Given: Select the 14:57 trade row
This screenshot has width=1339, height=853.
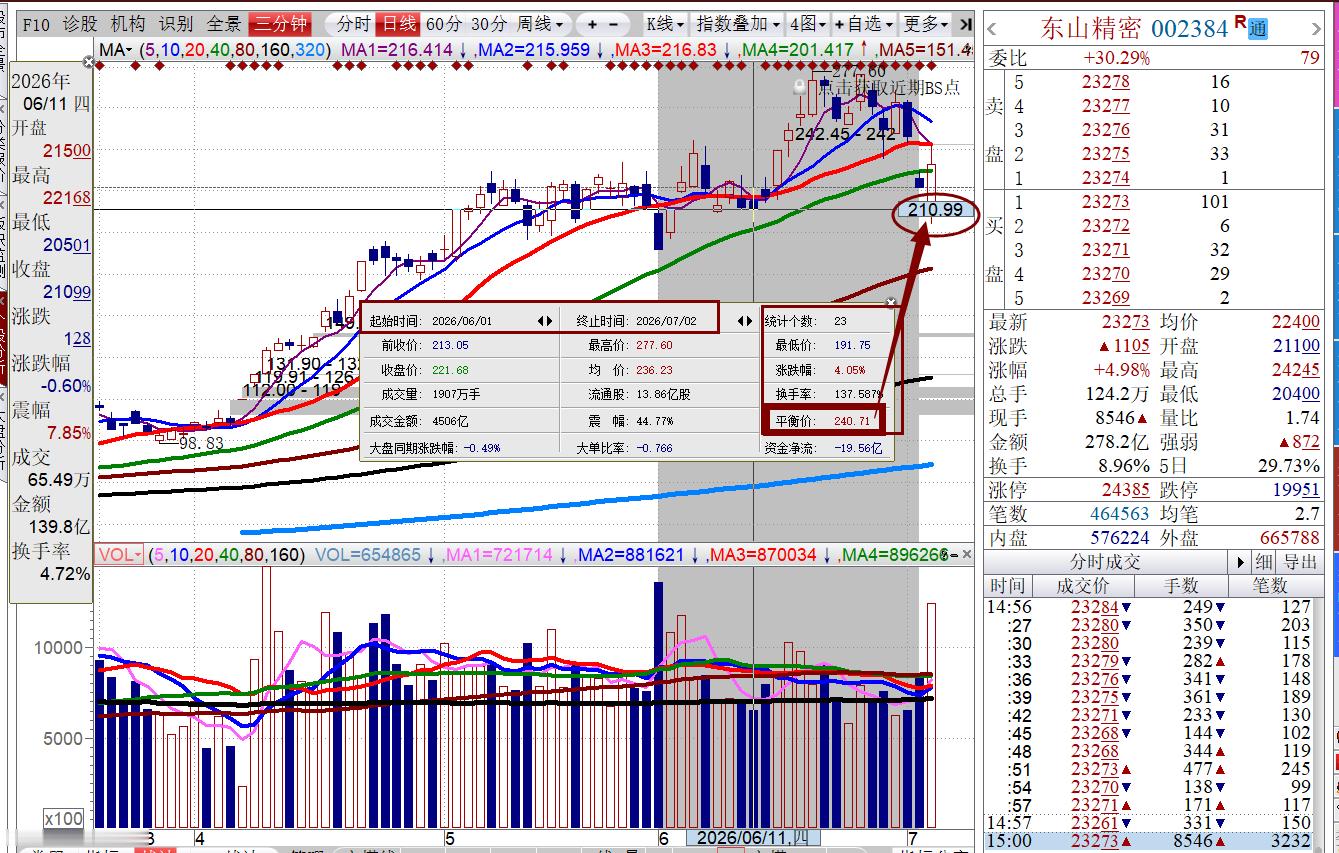Looking at the screenshot, I should point(1155,823).
